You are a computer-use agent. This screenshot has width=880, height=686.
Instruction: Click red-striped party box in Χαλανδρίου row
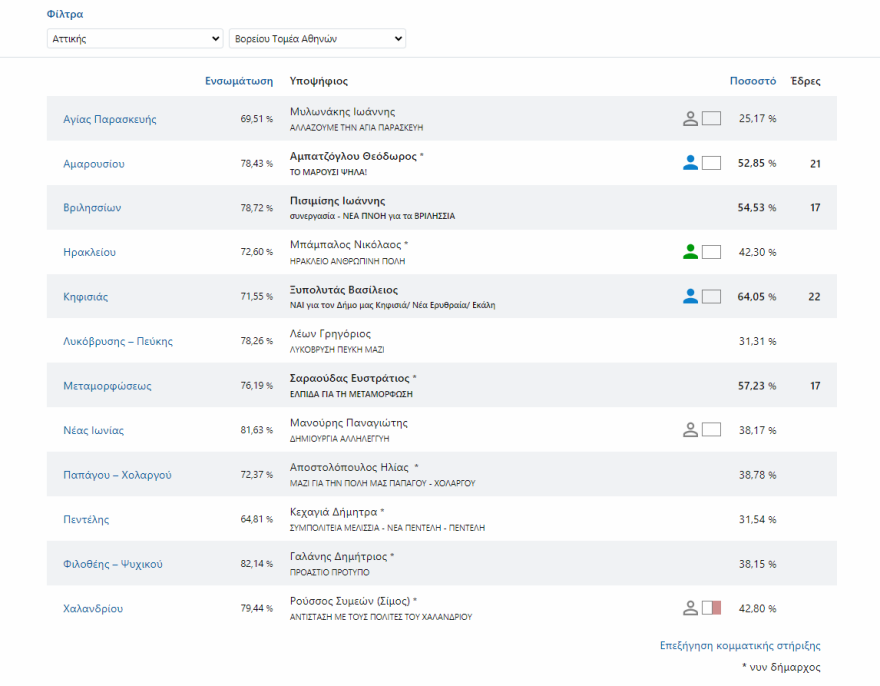click(711, 608)
